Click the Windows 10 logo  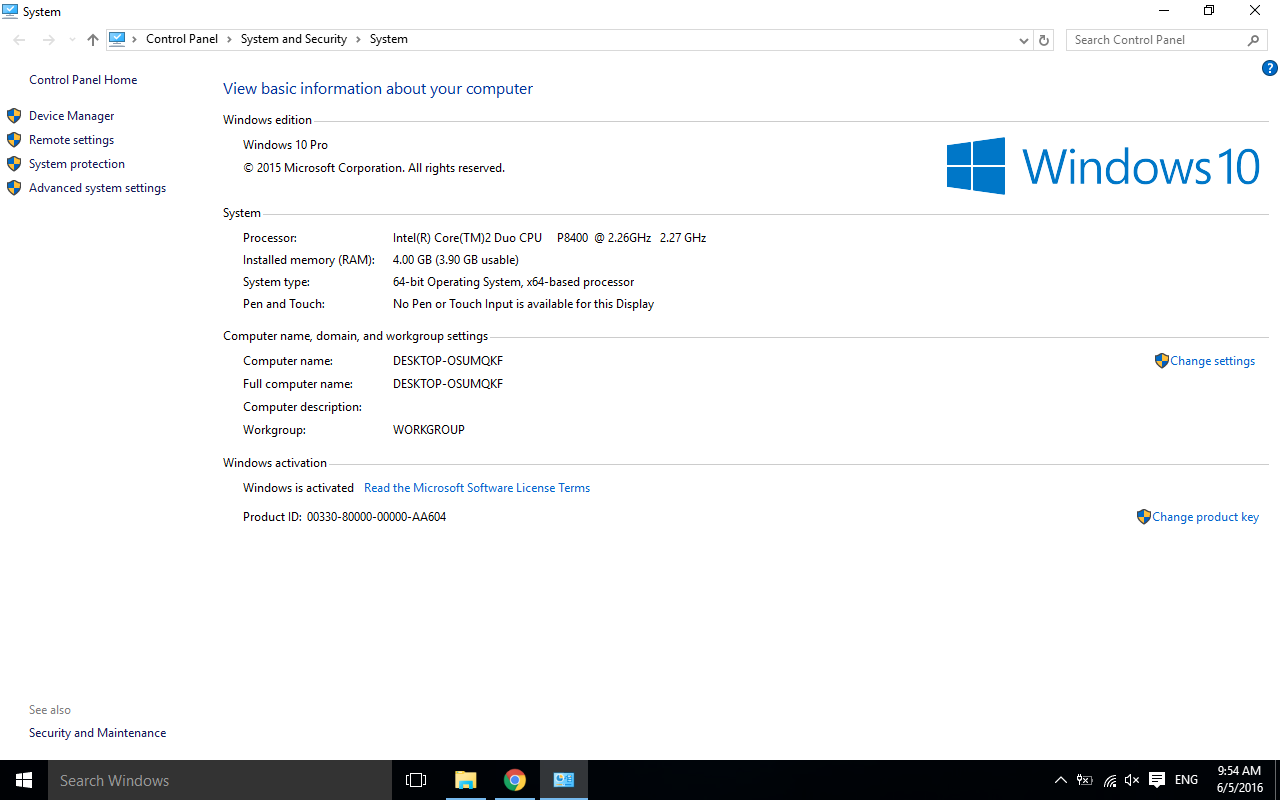point(1103,166)
